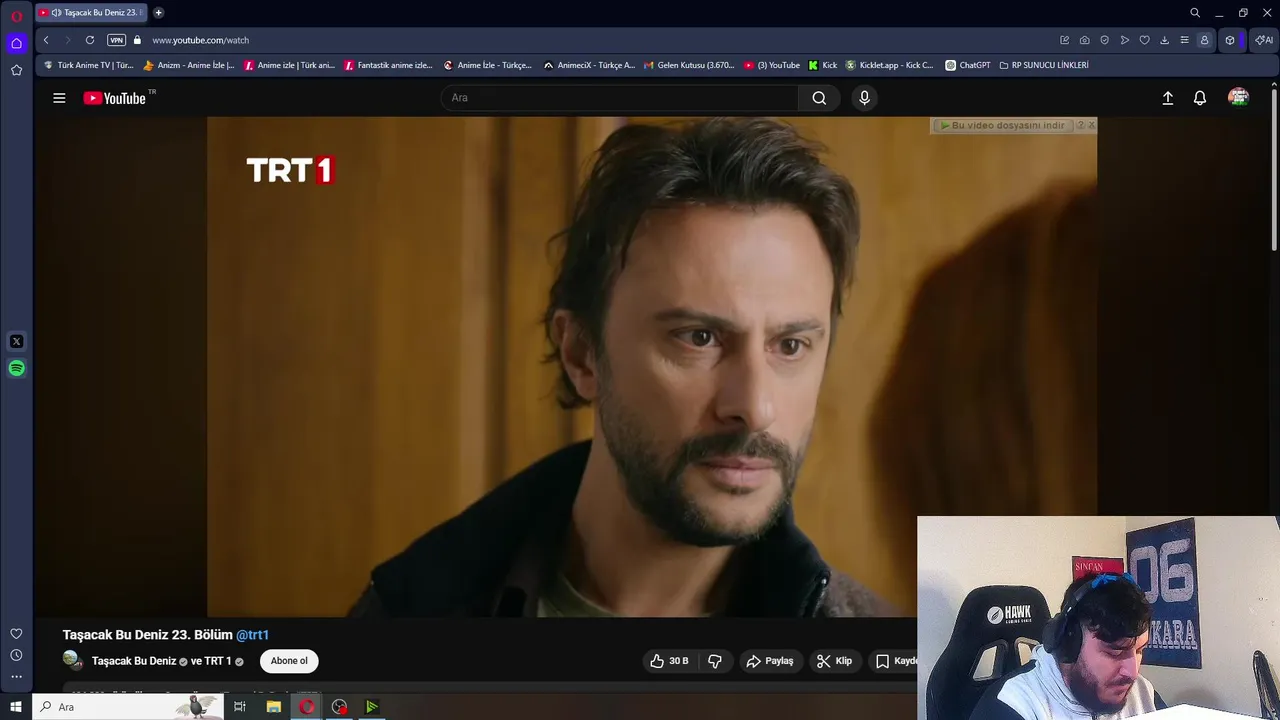The height and width of the screenshot is (720, 1280).
Task: Add the page to bookmarks with the heart icon
Action: click(1145, 40)
